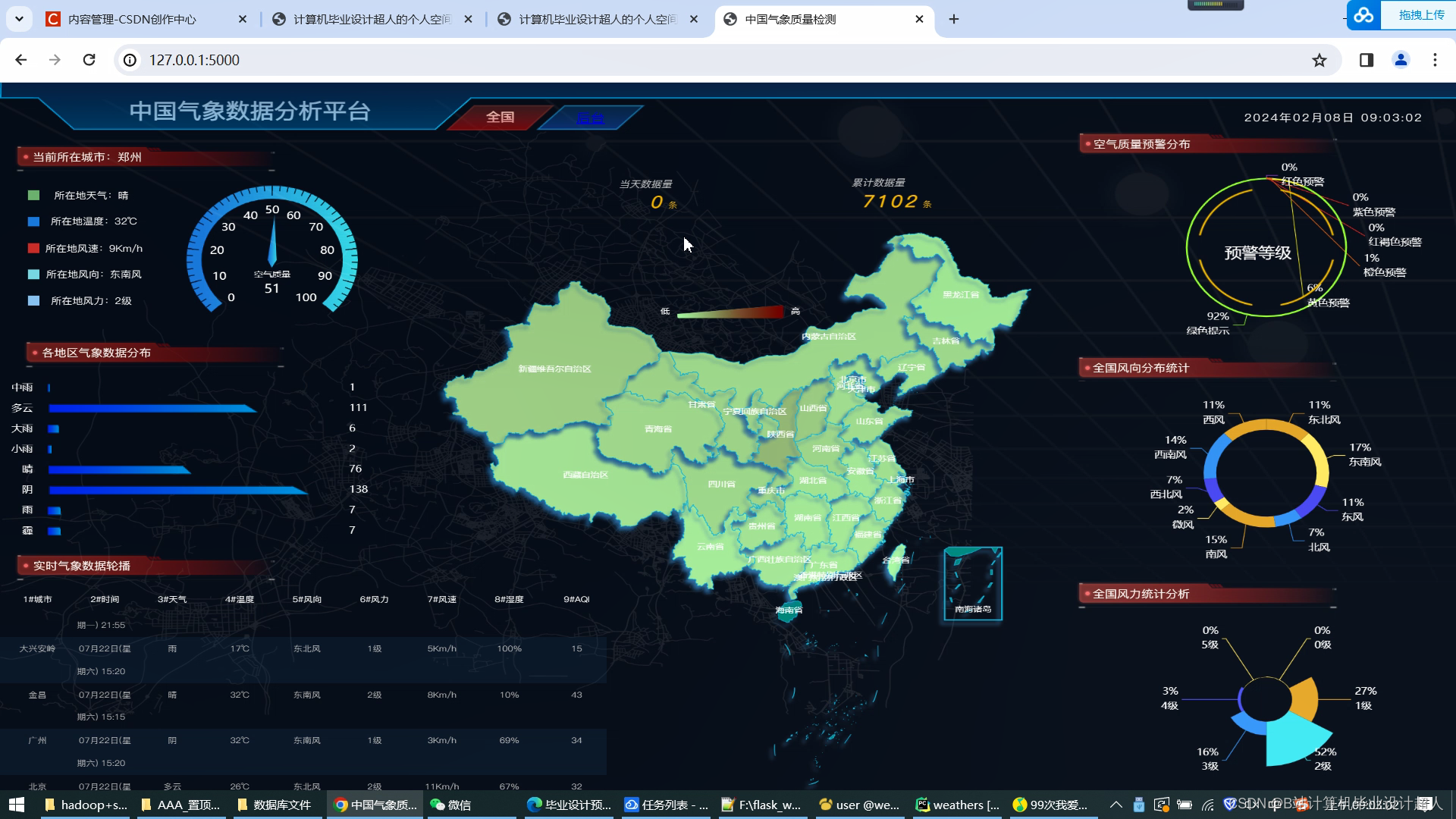Toggle red 所在地风速 legend swatch
Screen dimensions: 1456x819
pyautogui.click(x=33, y=248)
